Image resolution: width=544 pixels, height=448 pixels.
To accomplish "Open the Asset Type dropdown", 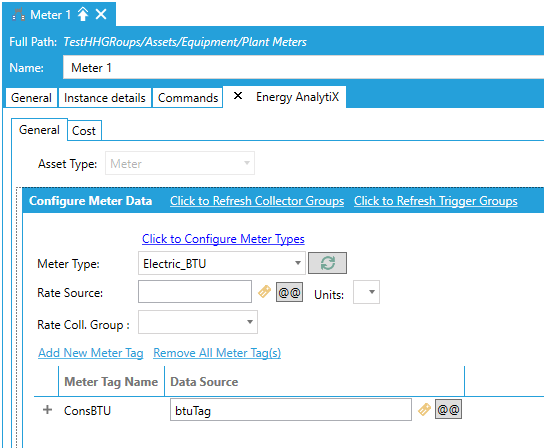I will click(180, 163).
